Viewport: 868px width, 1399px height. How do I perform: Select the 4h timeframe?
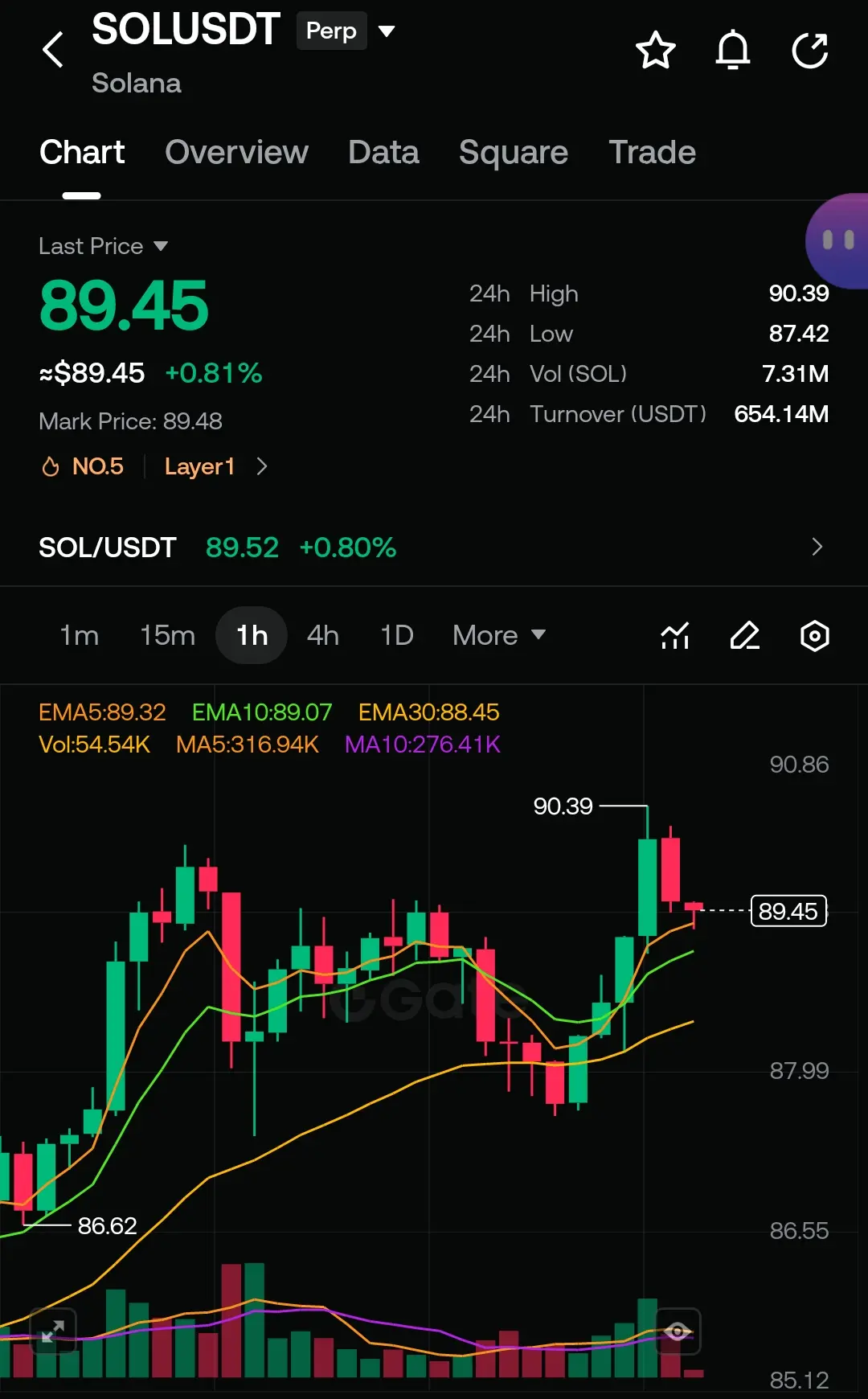point(322,635)
